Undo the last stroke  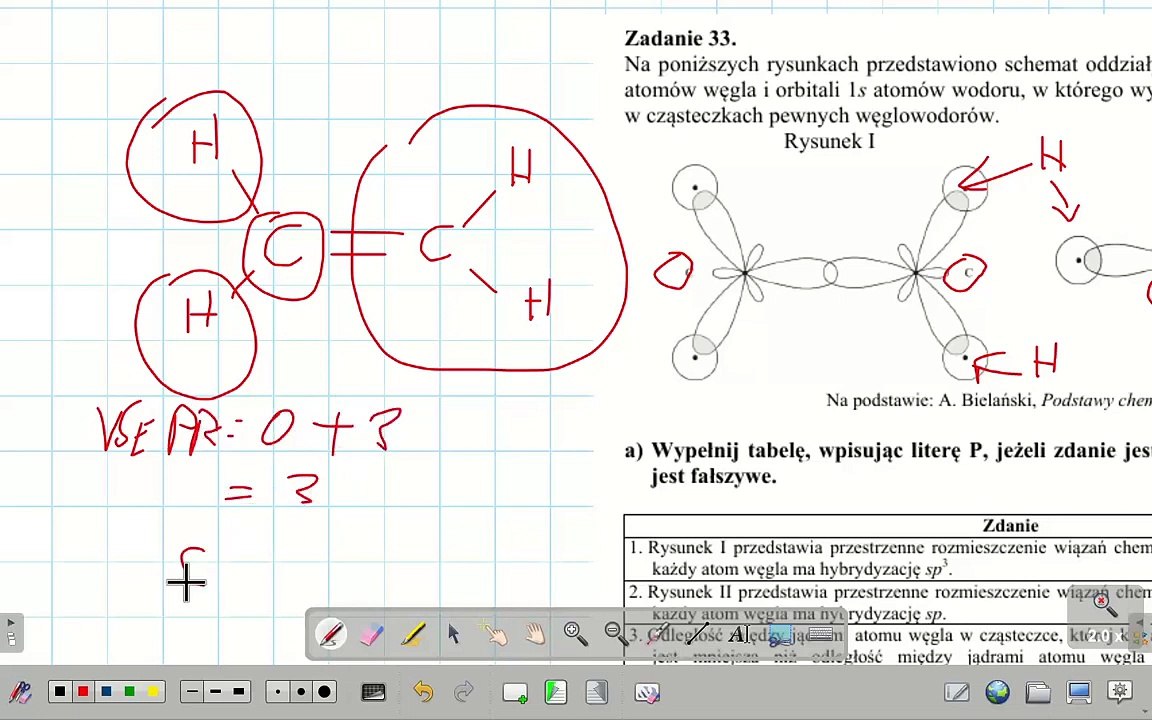click(x=422, y=691)
